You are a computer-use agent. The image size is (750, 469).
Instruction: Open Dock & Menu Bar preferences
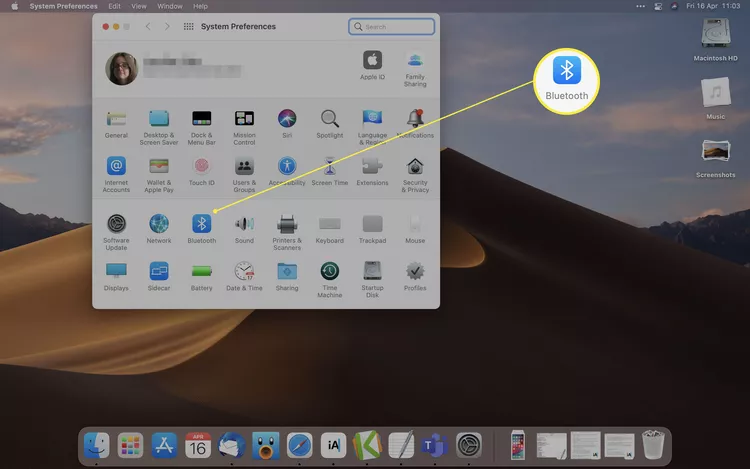[x=201, y=128]
